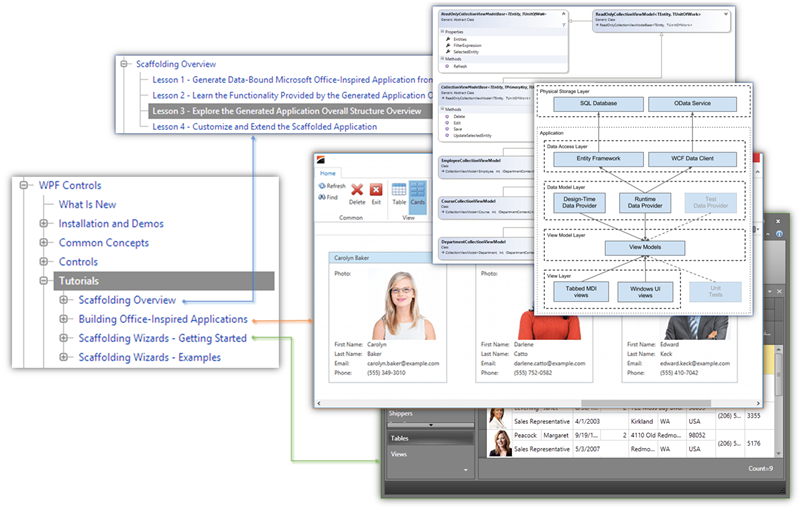Click the Exit icon in ribbon
This screenshot has height=507, width=800.
click(x=376, y=190)
